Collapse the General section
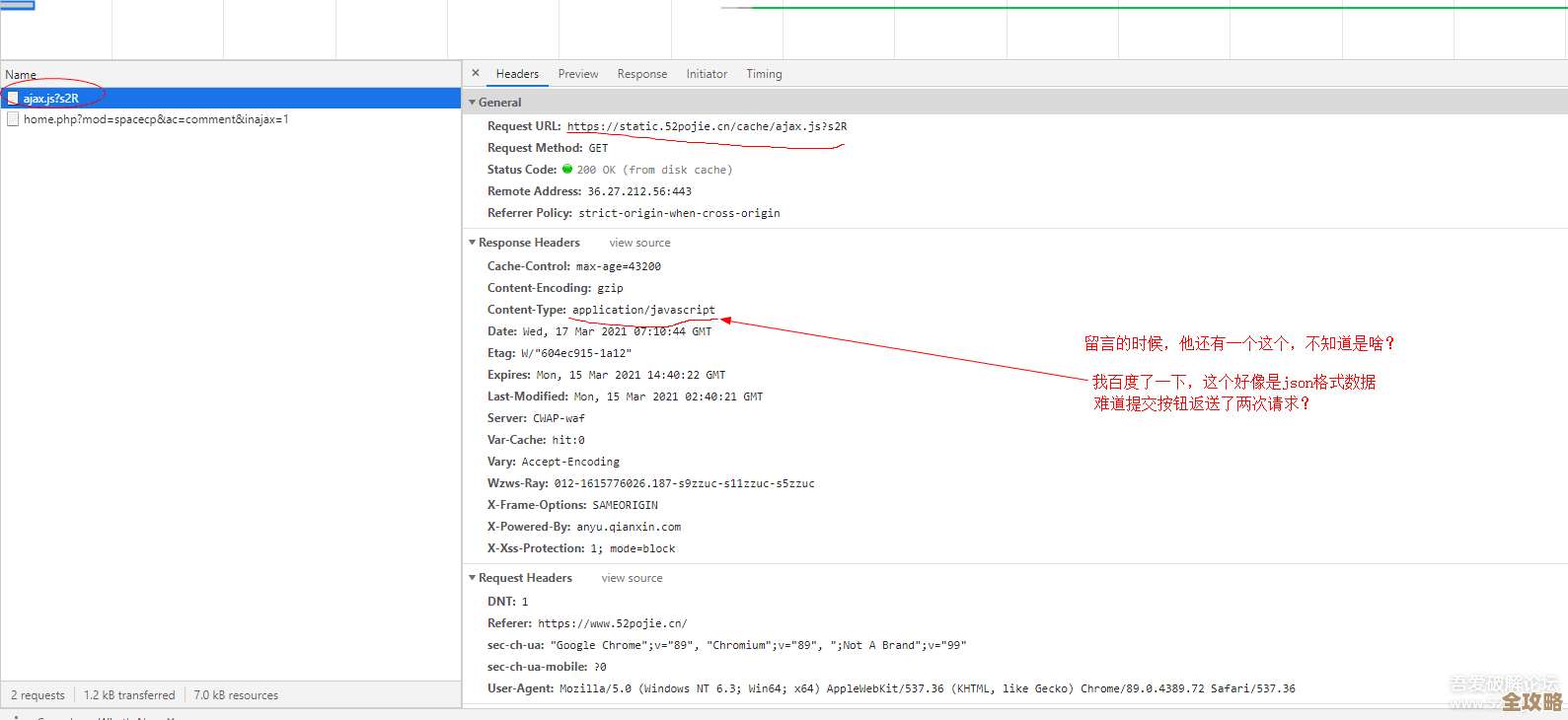This screenshot has height=720, width=1568. point(473,103)
